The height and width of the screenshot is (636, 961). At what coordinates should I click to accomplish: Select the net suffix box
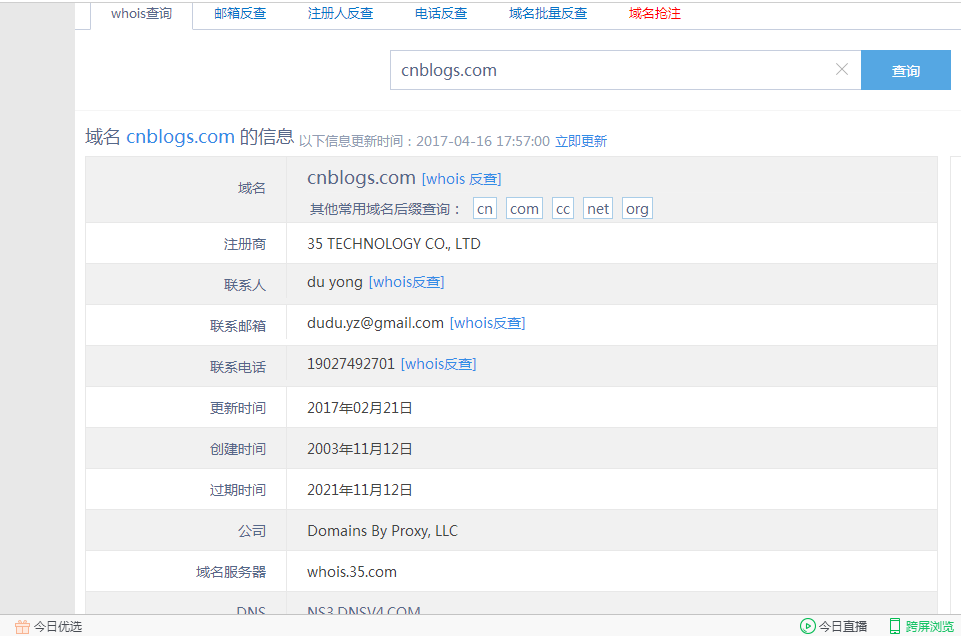[x=598, y=209]
